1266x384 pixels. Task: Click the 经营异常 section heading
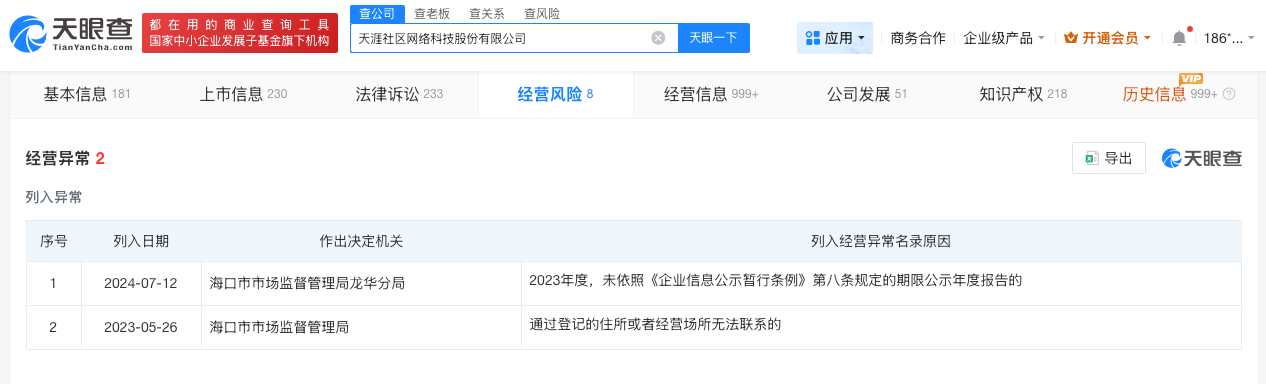tap(65, 158)
